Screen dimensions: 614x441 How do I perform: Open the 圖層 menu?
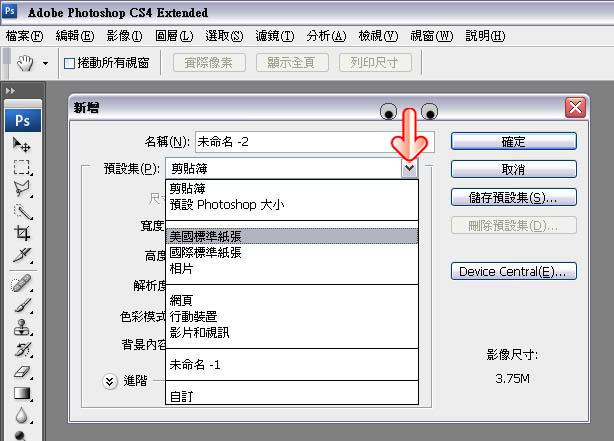(x=174, y=36)
